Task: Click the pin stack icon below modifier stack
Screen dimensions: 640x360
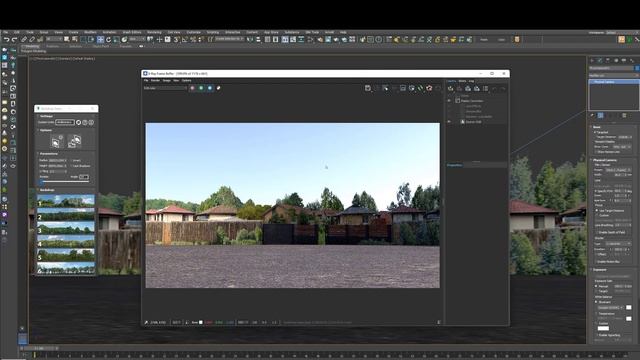Action: pos(592,116)
